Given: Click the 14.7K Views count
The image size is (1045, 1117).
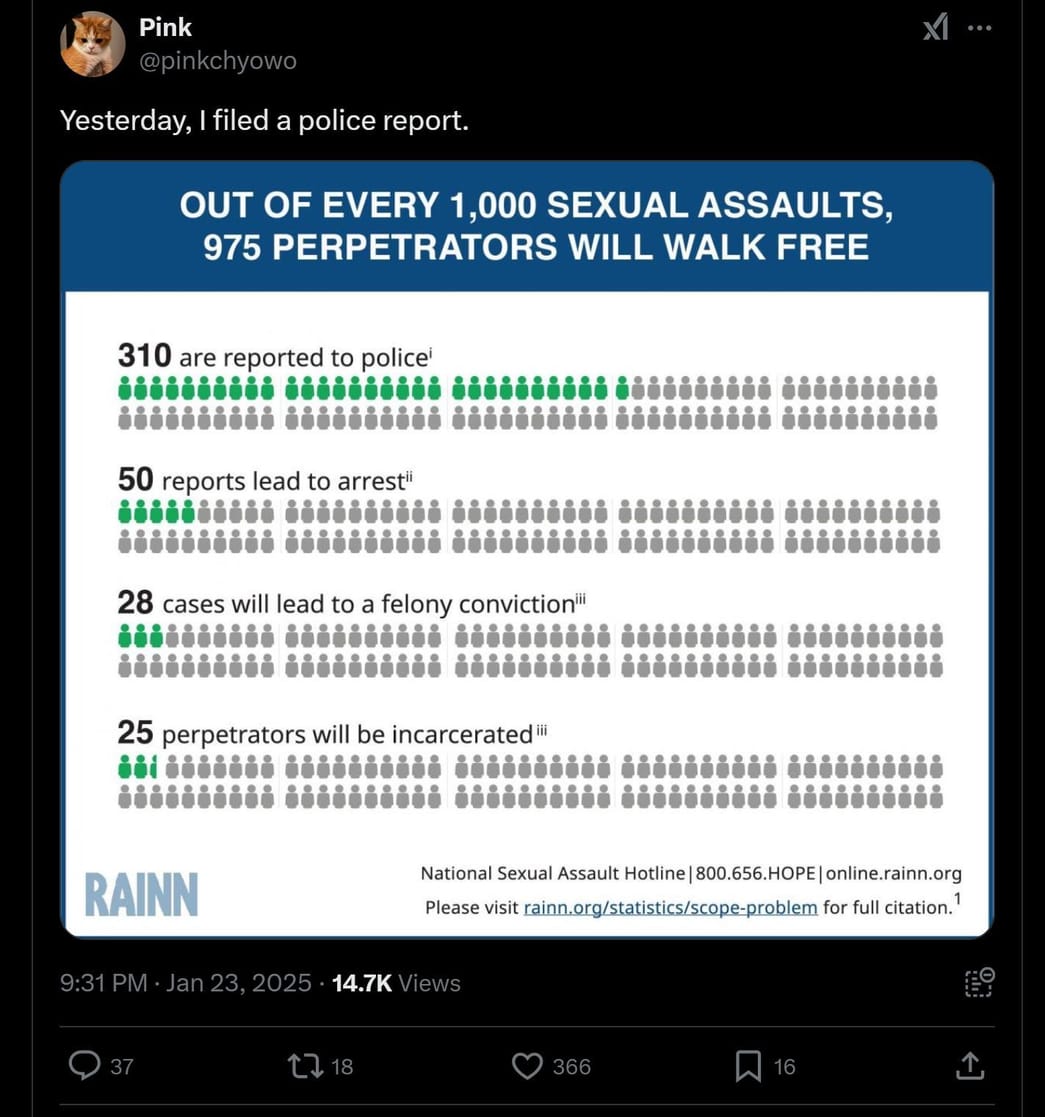Looking at the screenshot, I should click(x=396, y=983).
